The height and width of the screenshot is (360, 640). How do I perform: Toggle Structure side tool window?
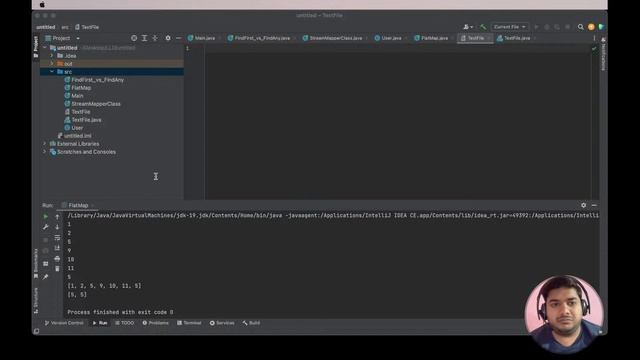36,300
